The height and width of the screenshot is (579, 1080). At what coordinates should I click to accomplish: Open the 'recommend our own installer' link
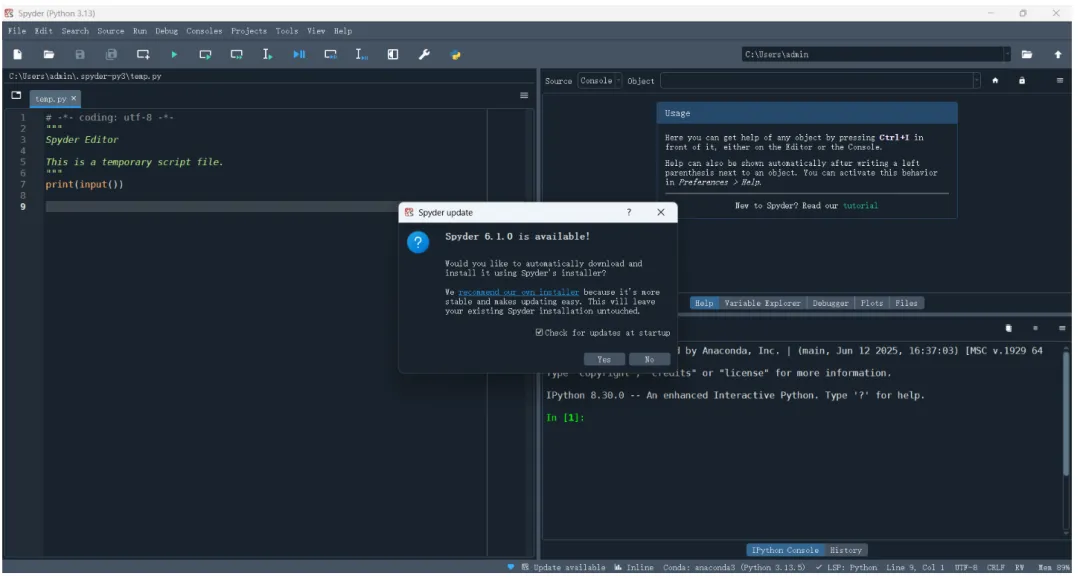[x=518, y=292]
